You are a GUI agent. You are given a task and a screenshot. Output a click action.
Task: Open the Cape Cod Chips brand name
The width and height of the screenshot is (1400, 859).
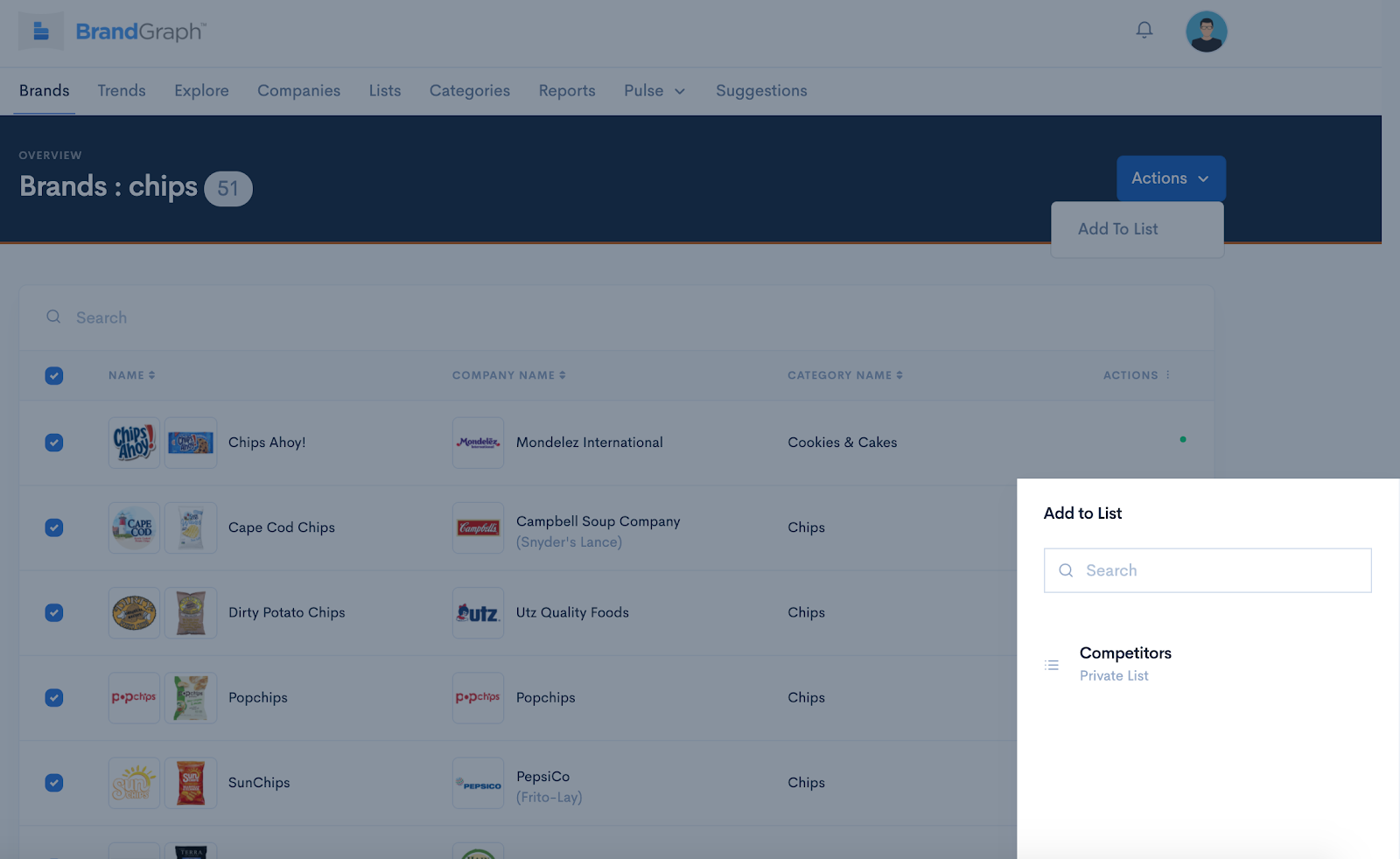click(x=282, y=527)
